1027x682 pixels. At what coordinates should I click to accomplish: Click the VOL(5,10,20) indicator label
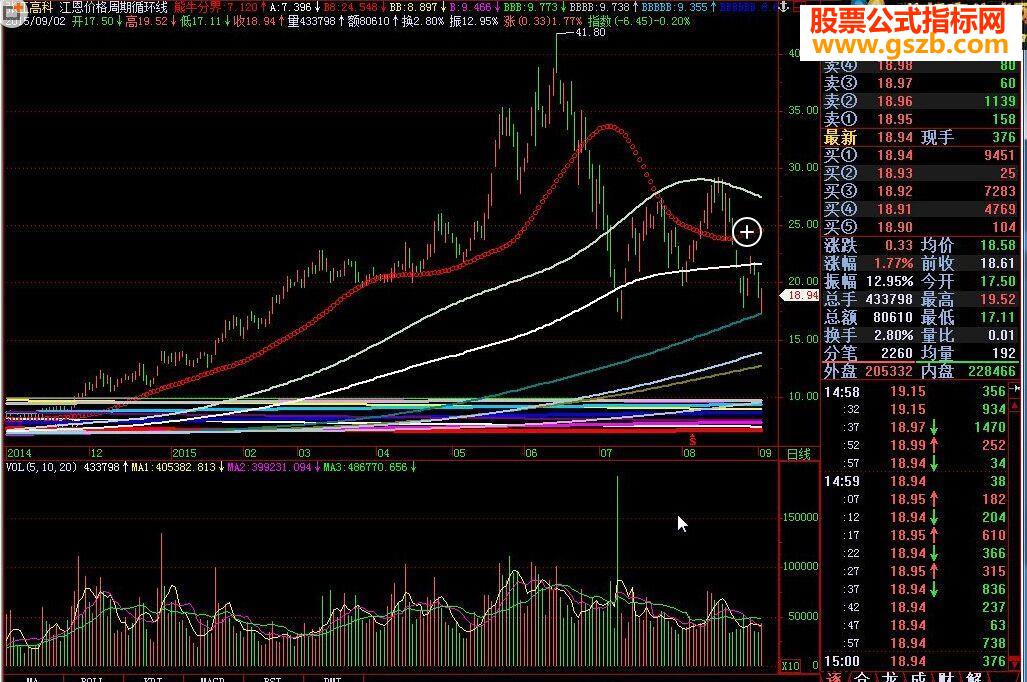coord(41,467)
